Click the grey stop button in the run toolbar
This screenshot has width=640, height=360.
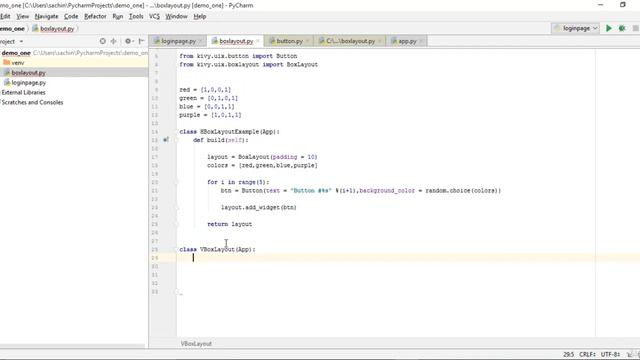tap(636, 28)
